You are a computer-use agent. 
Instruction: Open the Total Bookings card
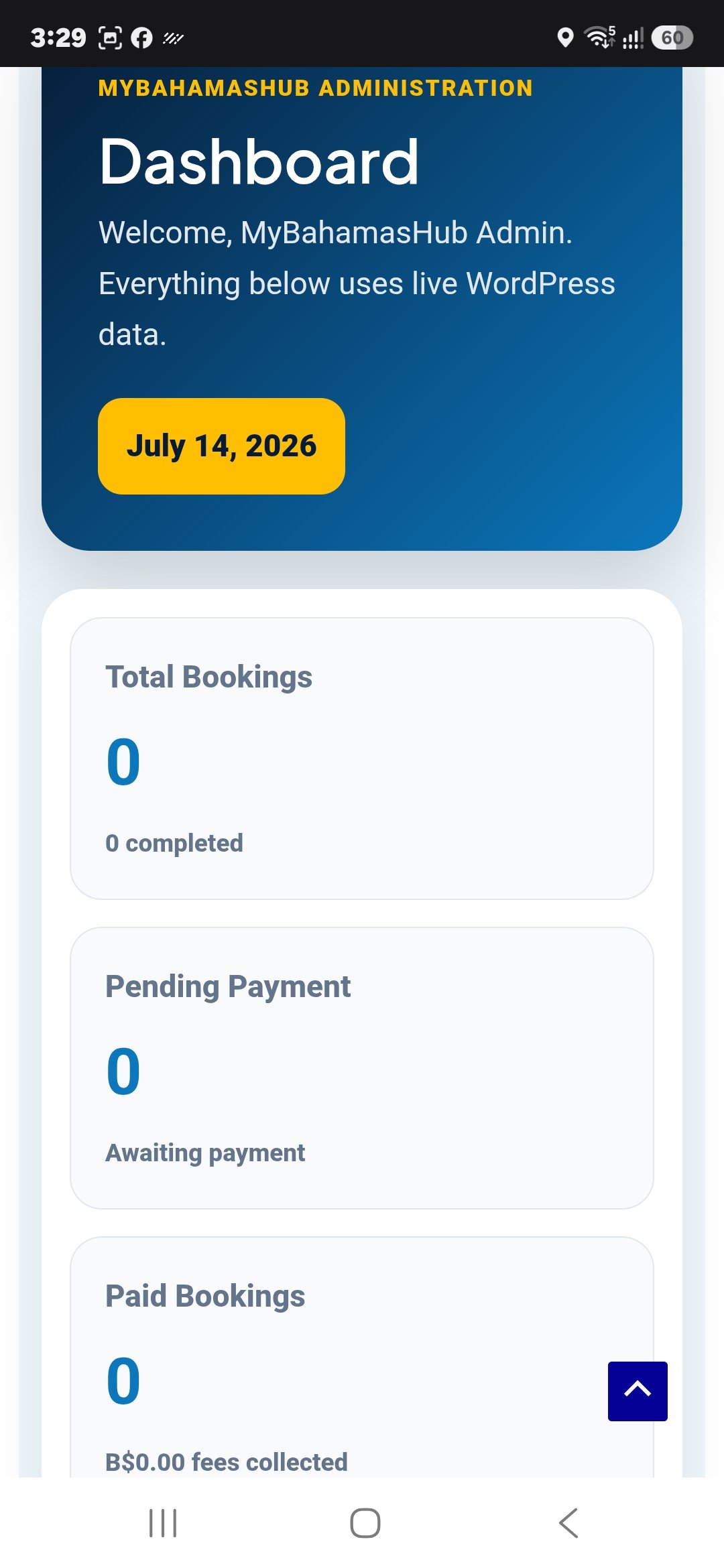coord(362,759)
